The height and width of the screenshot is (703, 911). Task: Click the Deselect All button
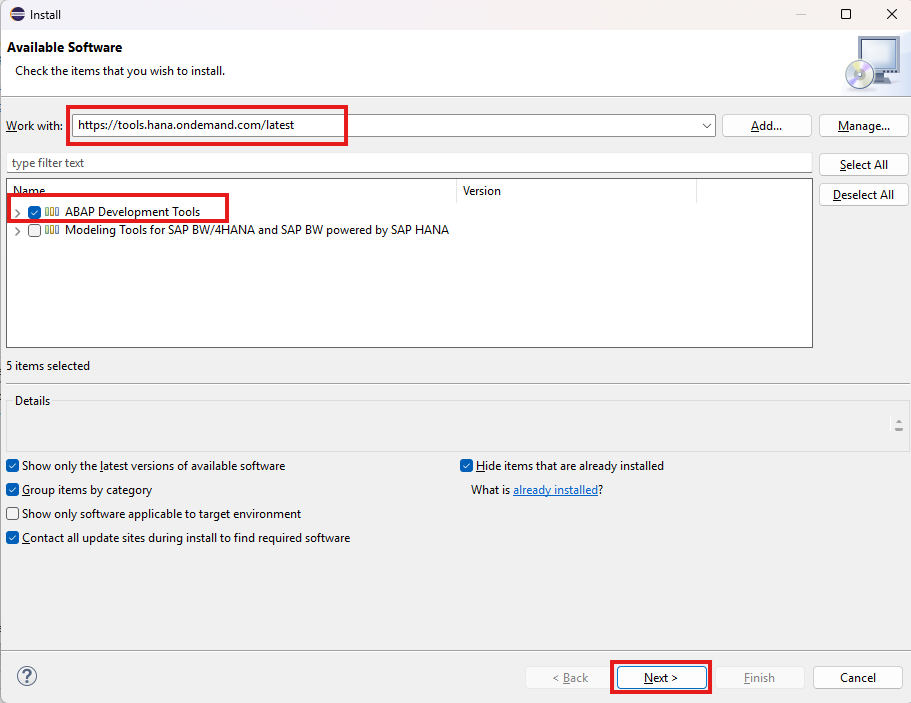(x=863, y=195)
